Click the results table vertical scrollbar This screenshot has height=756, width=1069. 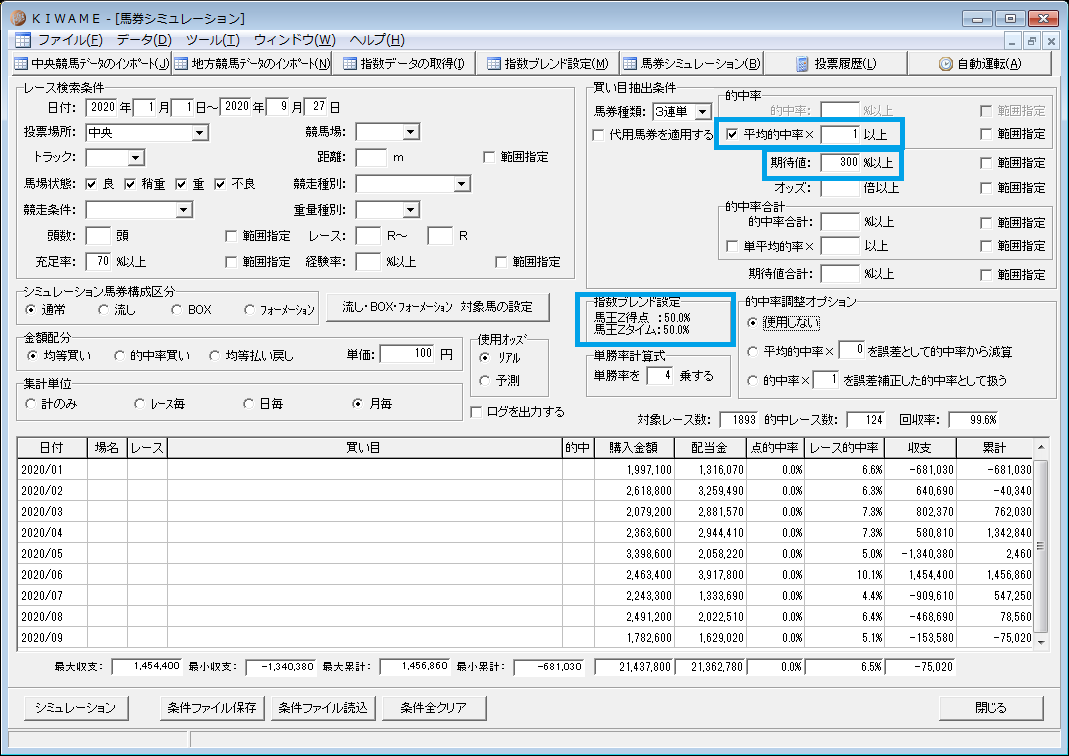[1040, 543]
